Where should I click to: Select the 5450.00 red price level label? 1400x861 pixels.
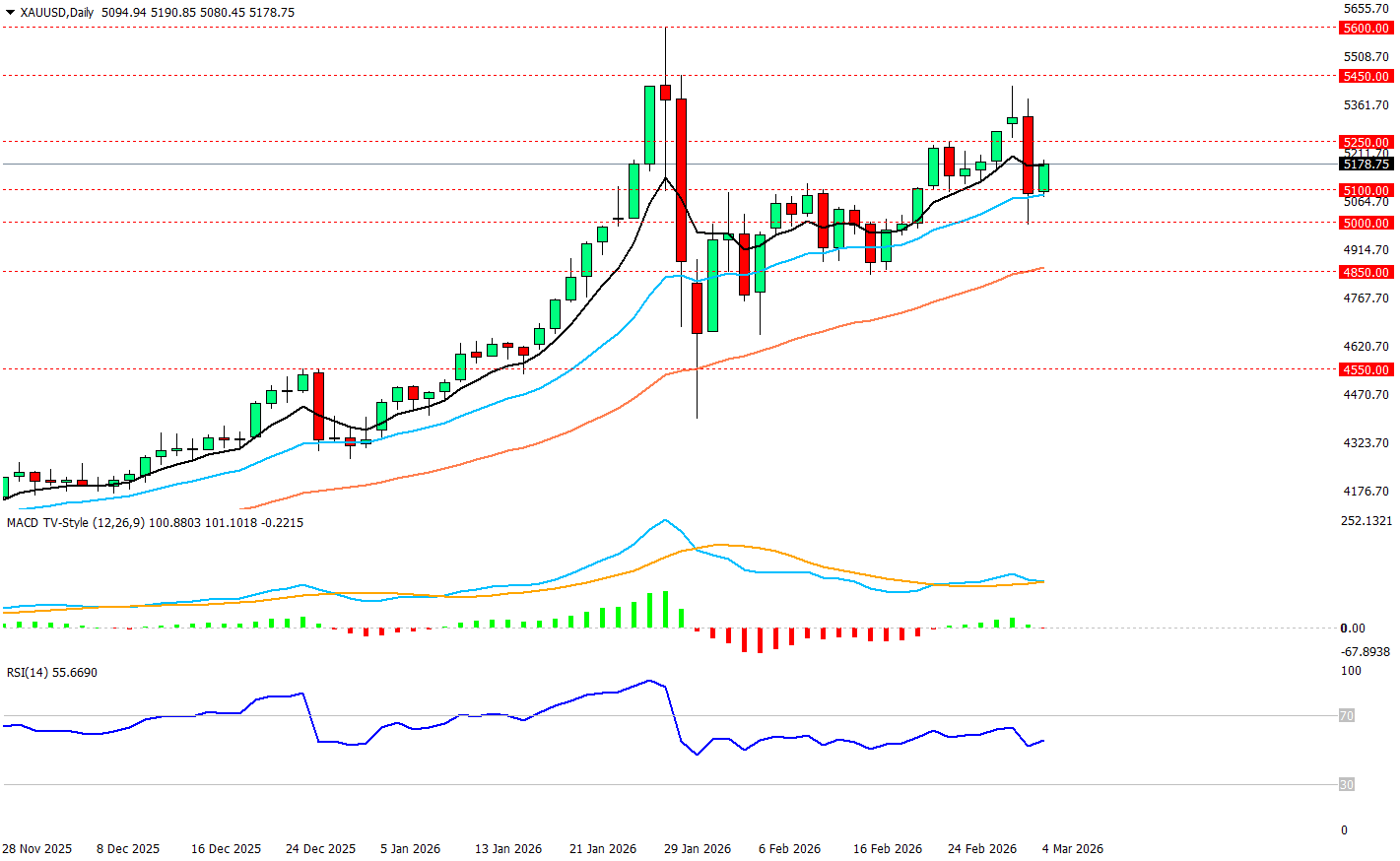pyautogui.click(x=1366, y=77)
